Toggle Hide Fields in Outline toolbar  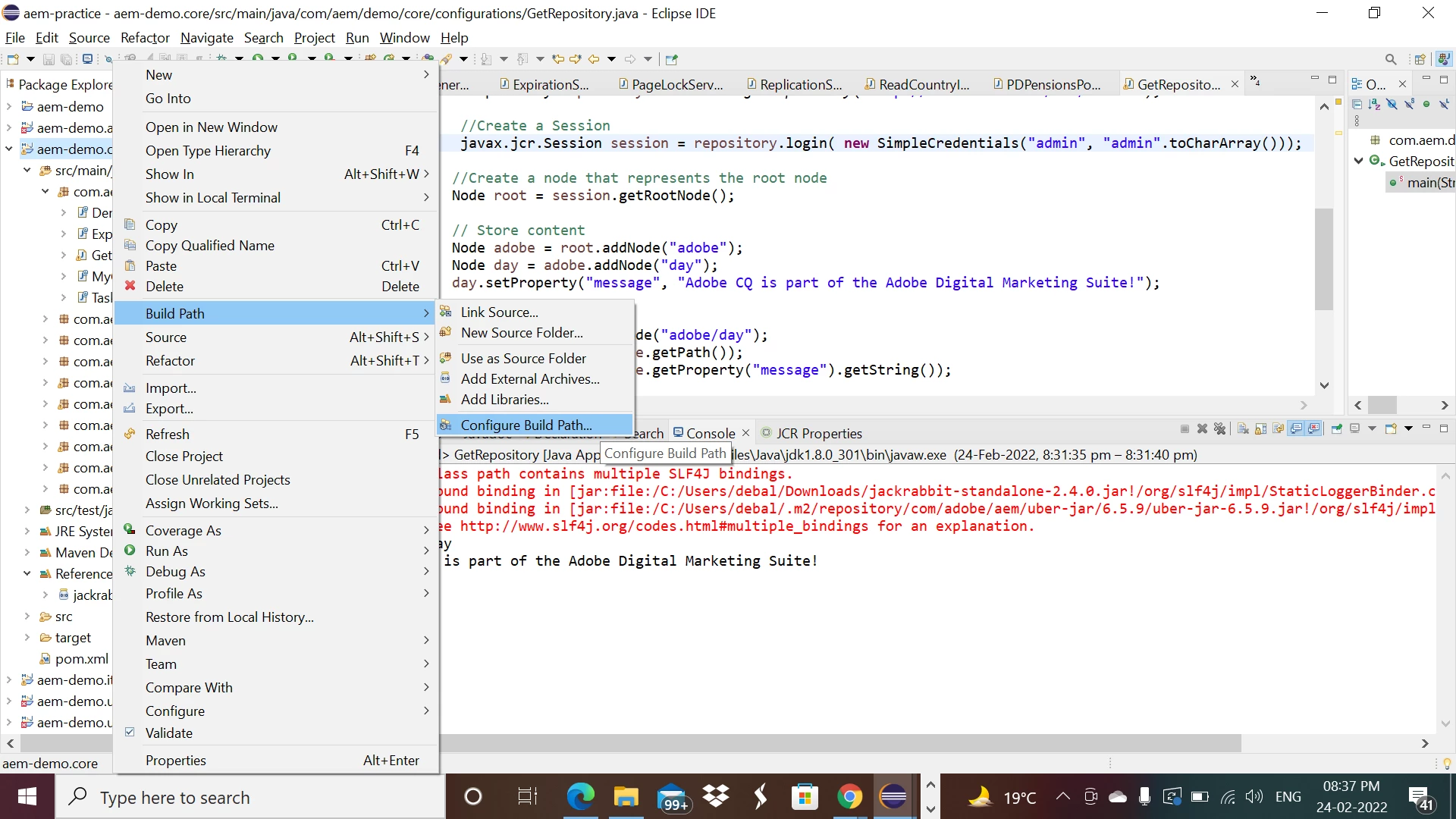click(x=1392, y=105)
